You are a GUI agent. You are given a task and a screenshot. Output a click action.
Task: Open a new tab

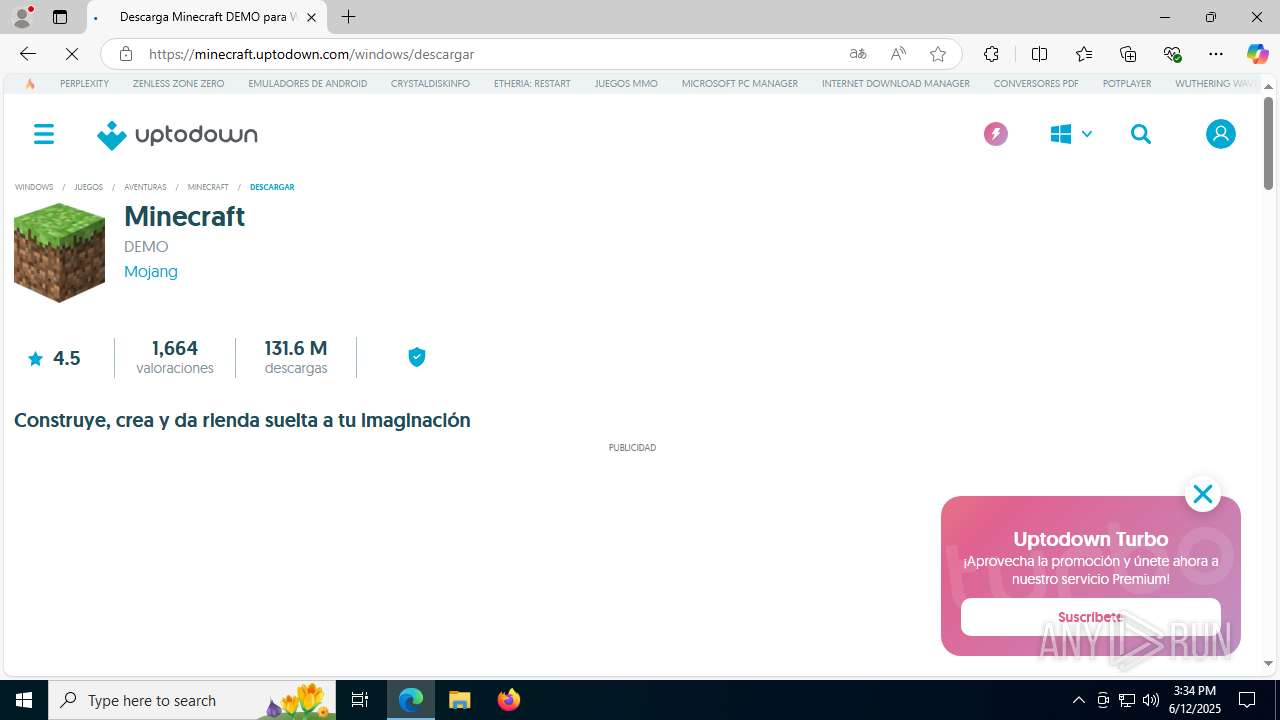(348, 17)
